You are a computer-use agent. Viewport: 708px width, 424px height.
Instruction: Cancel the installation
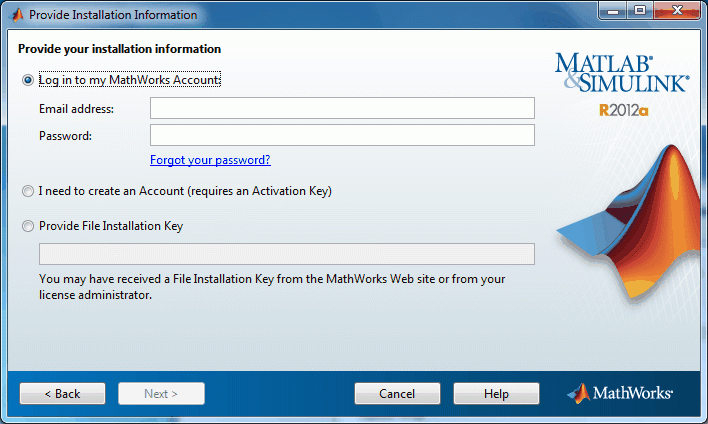point(397,394)
